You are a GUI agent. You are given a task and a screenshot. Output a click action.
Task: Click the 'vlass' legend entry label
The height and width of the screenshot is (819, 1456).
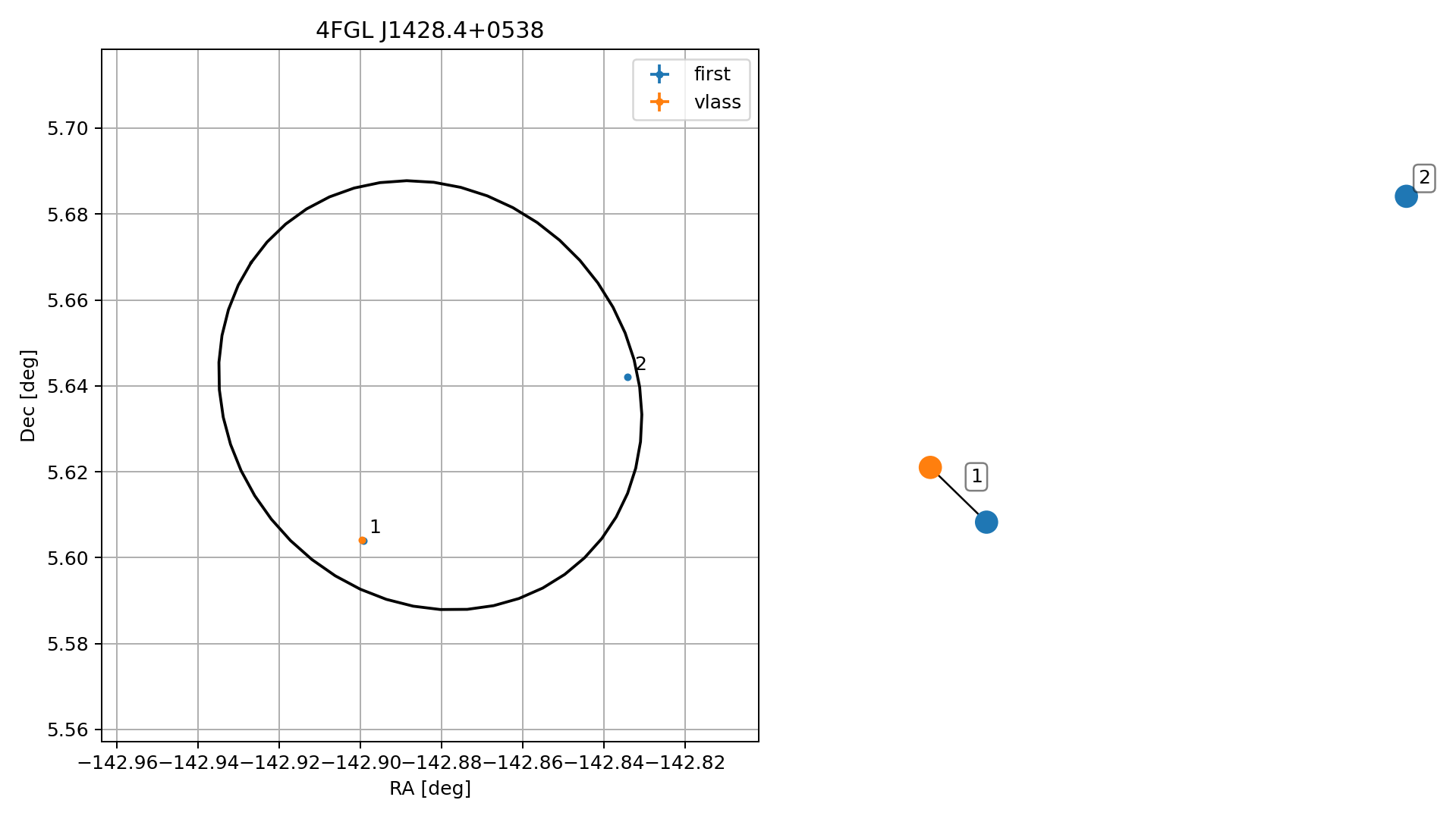pyautogui.click(x=717, y=102)
